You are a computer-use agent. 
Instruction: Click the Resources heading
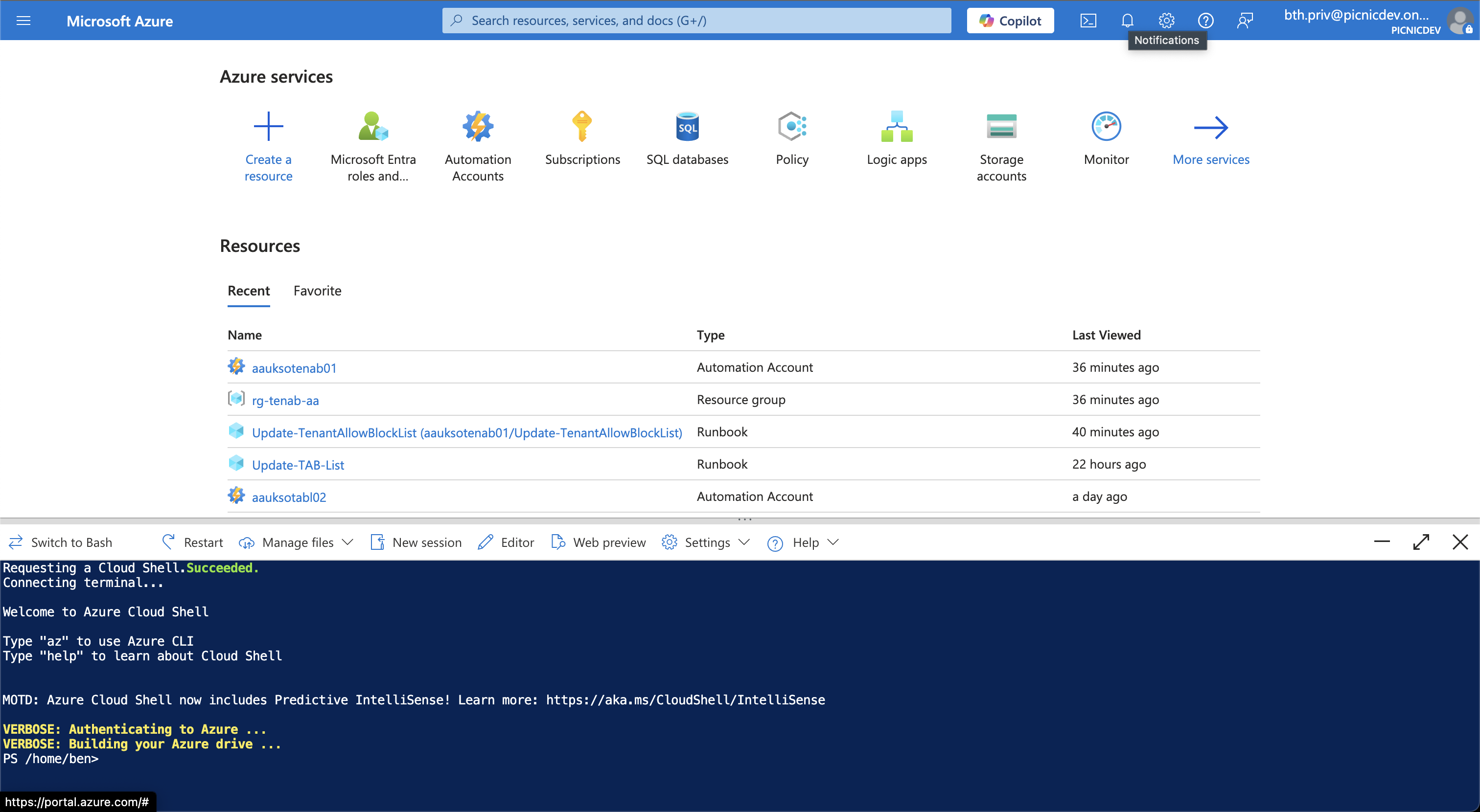[x=260, y=246]
